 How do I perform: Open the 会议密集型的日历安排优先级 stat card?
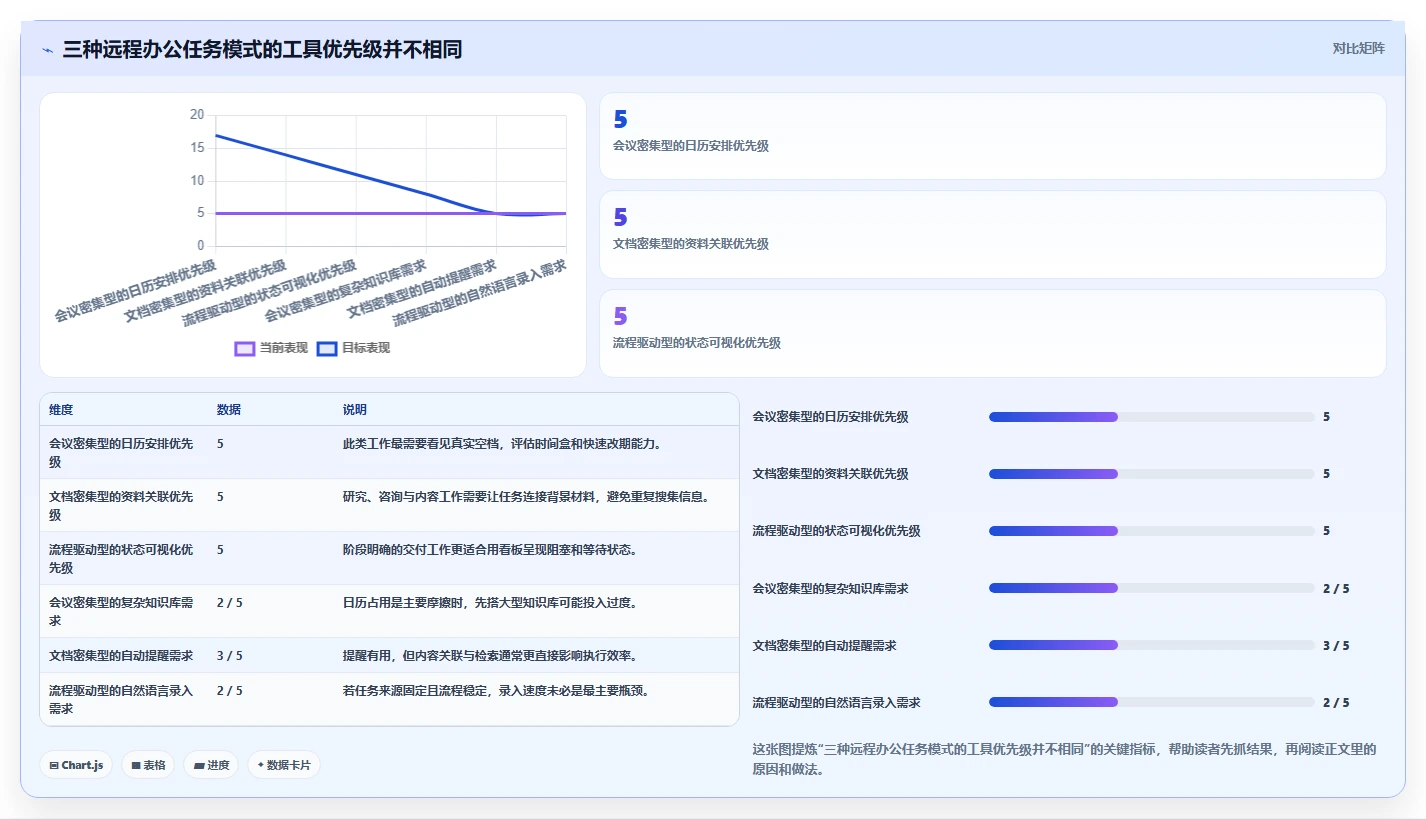992,136
